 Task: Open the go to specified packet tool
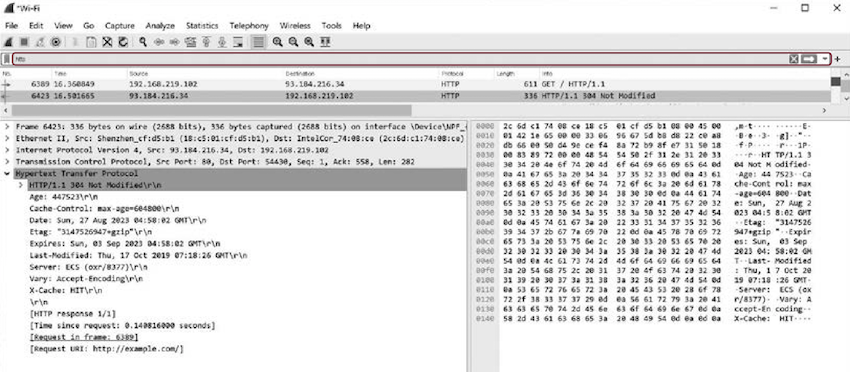point(190,42)
